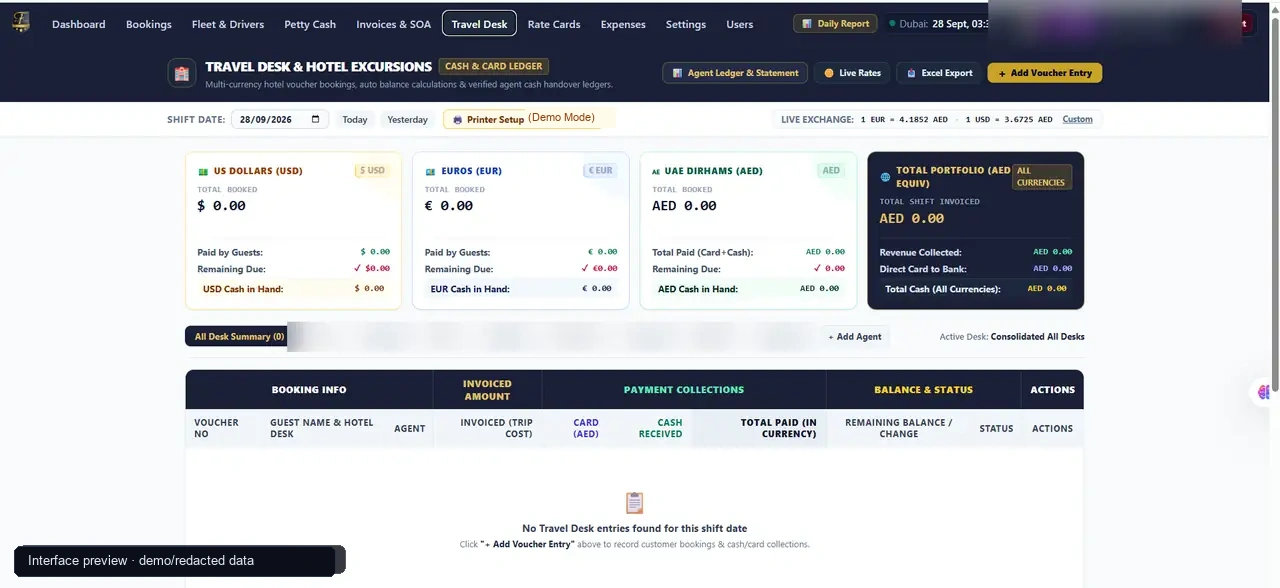Click the + Add Agent button
Viewport: 1280px width, 588px height.
855,336
